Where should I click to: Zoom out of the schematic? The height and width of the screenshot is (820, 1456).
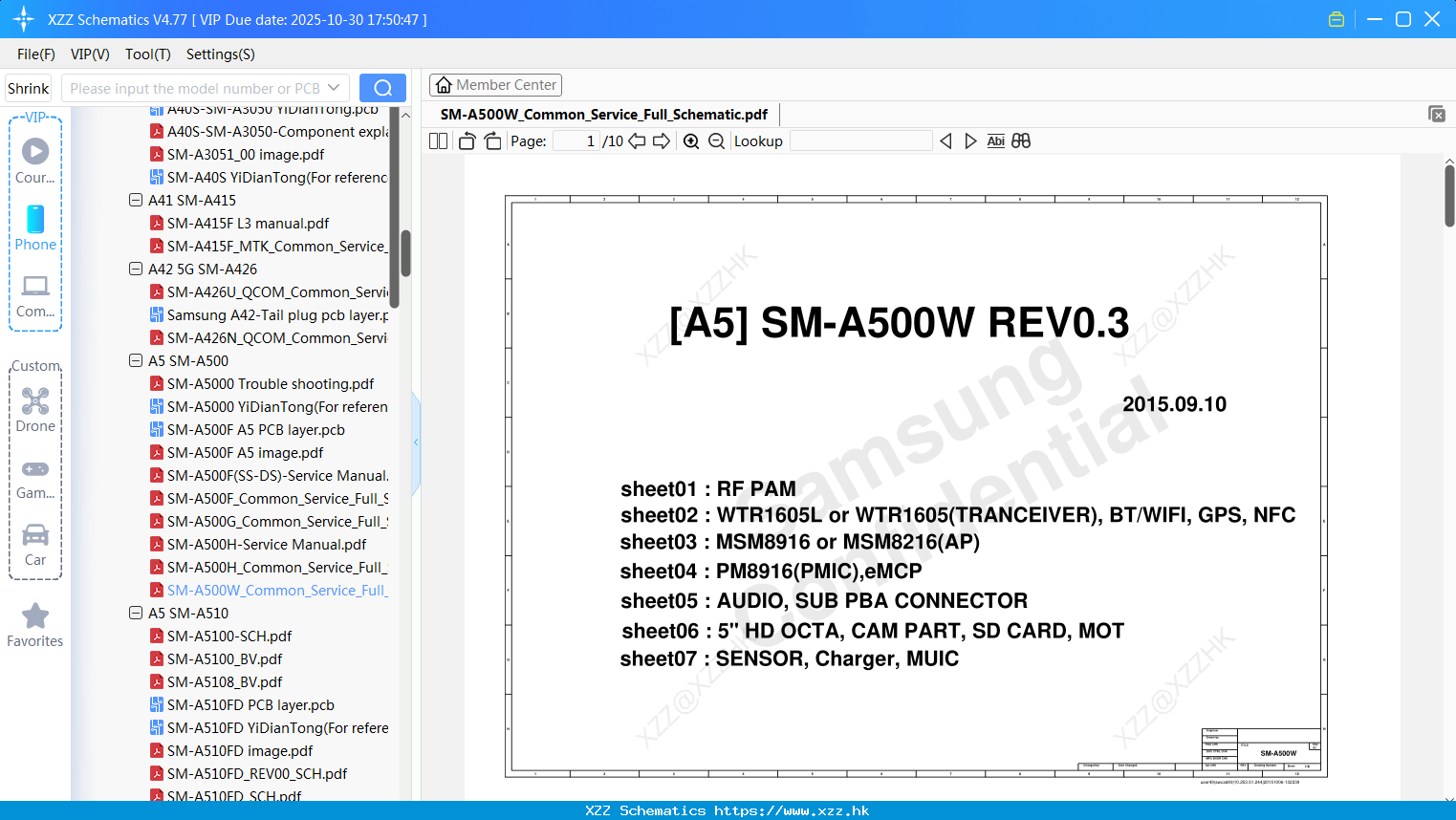(716, 140)
